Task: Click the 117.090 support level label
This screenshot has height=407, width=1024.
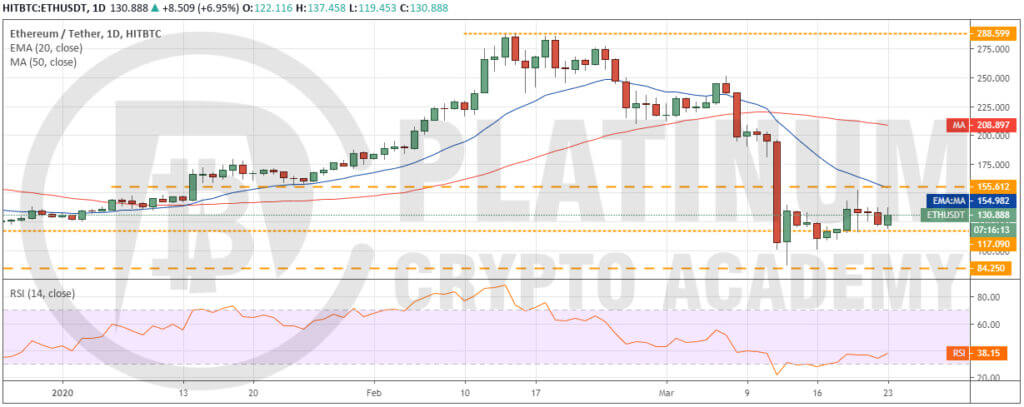Action: coord(991,244)
